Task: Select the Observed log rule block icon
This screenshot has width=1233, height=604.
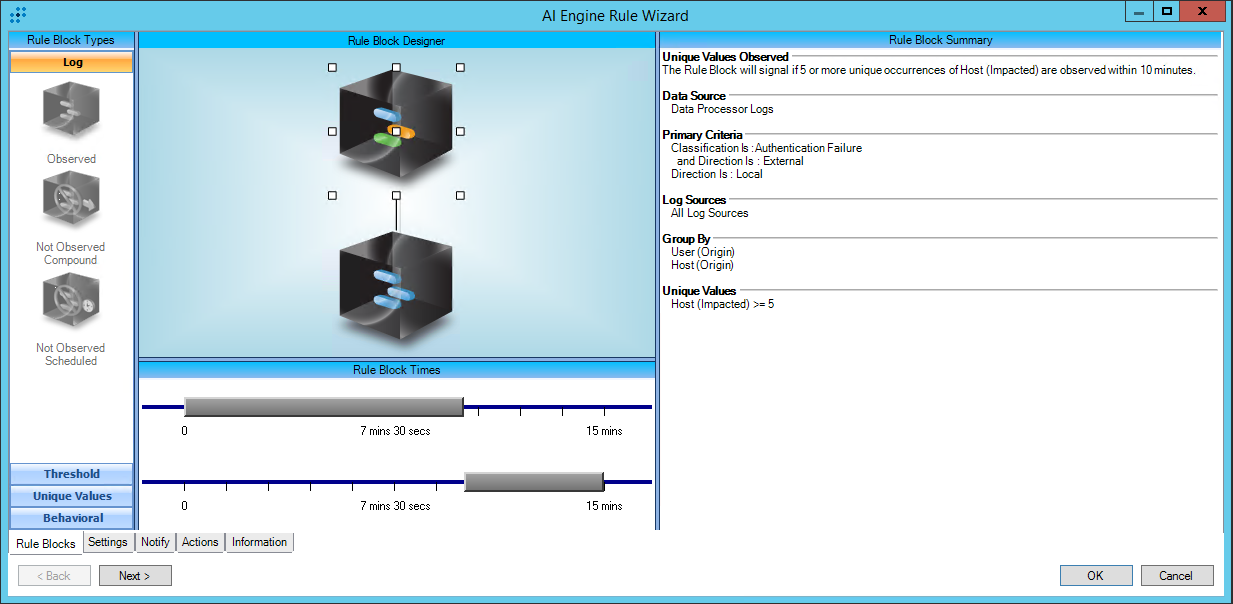Action: [71, 110]
